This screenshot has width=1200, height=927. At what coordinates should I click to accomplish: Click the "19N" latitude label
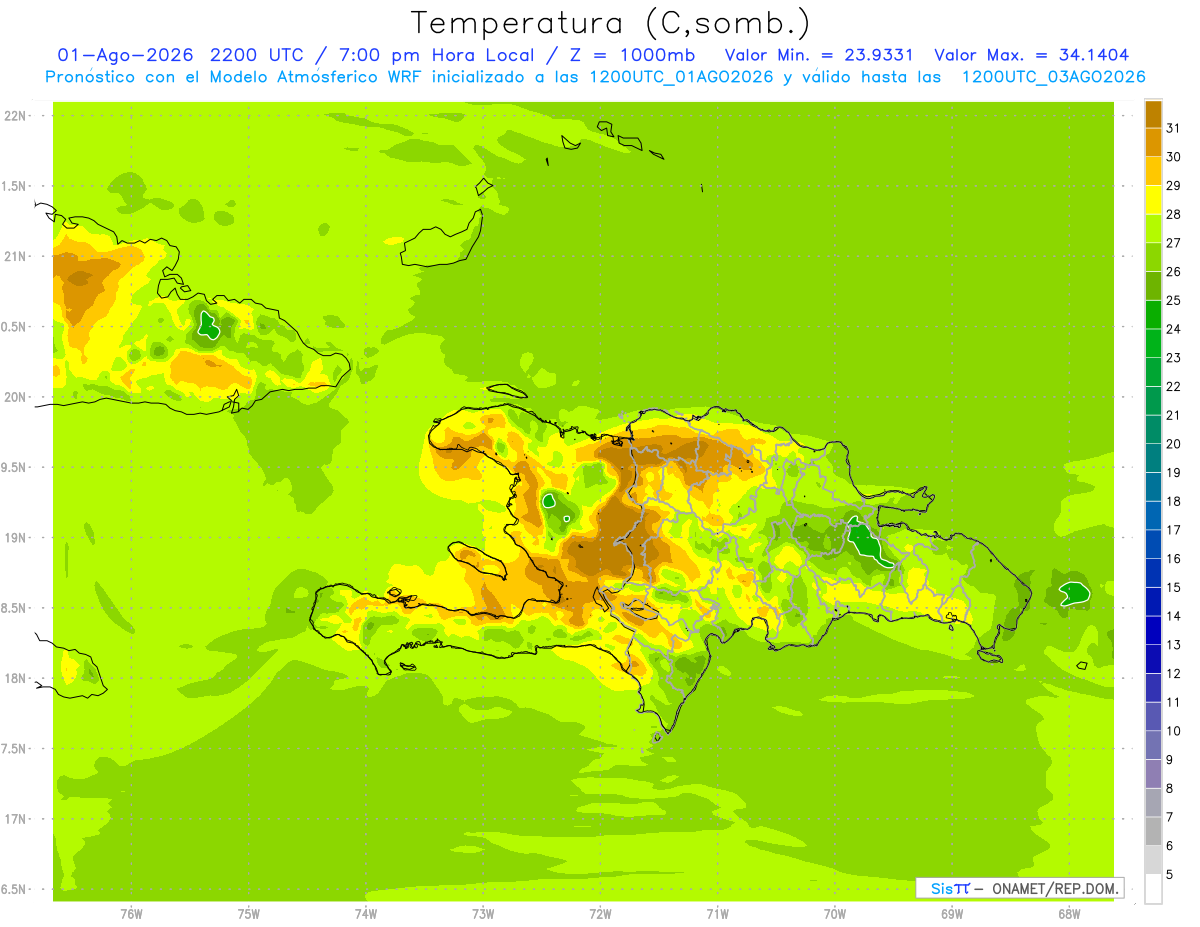16,537
